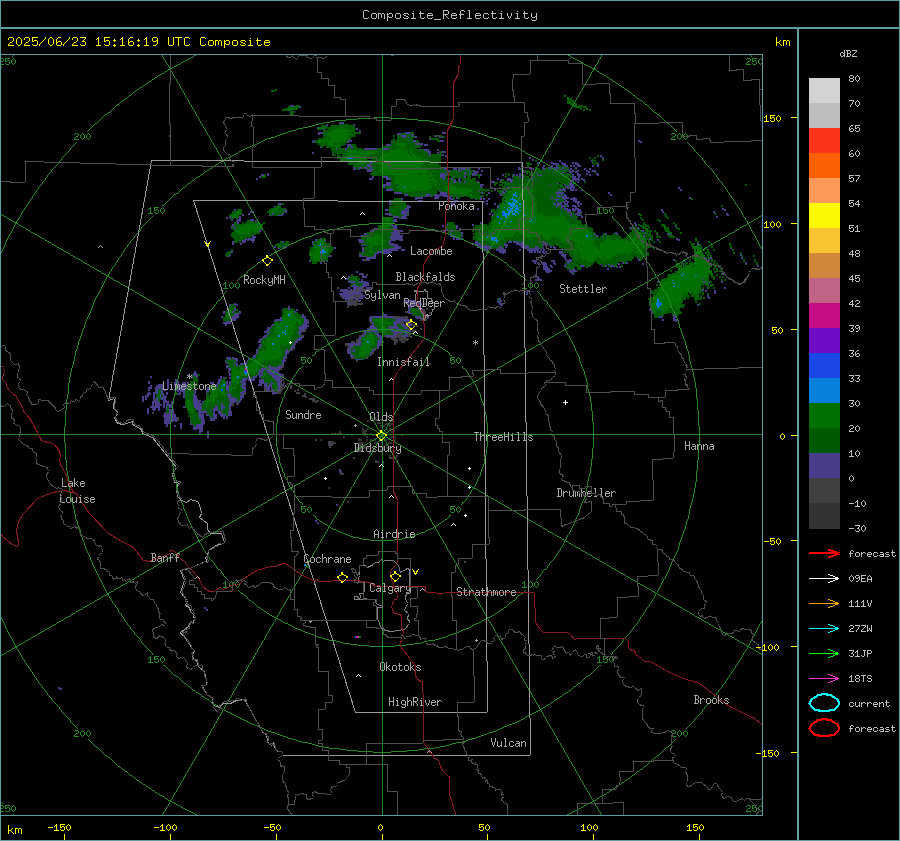Click the 54 dBZ yellow color swatch

(x=824, y=216)
